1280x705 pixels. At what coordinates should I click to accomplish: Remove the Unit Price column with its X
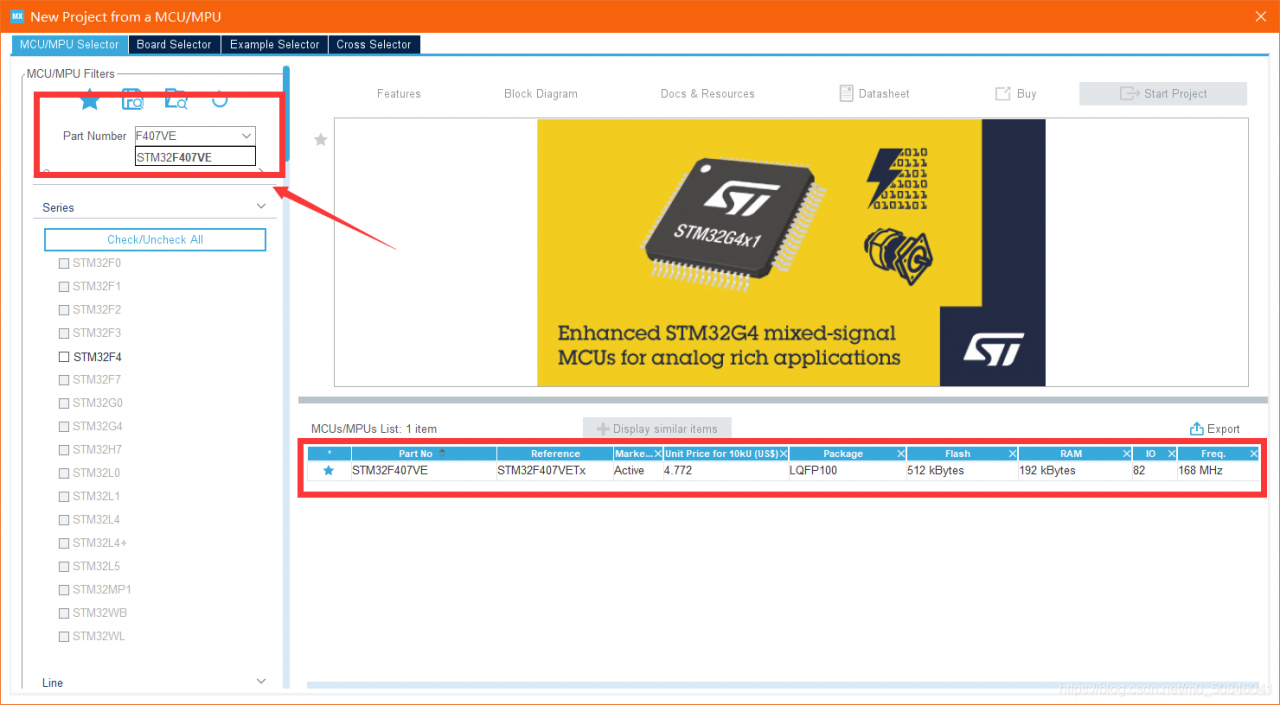[783, 454]
